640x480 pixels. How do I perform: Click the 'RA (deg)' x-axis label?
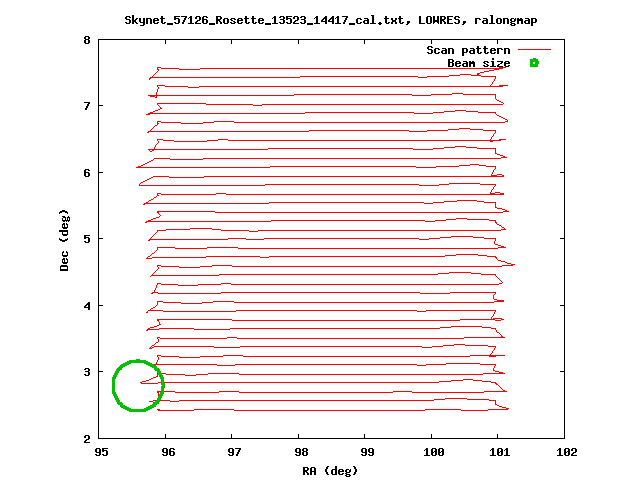330,471
